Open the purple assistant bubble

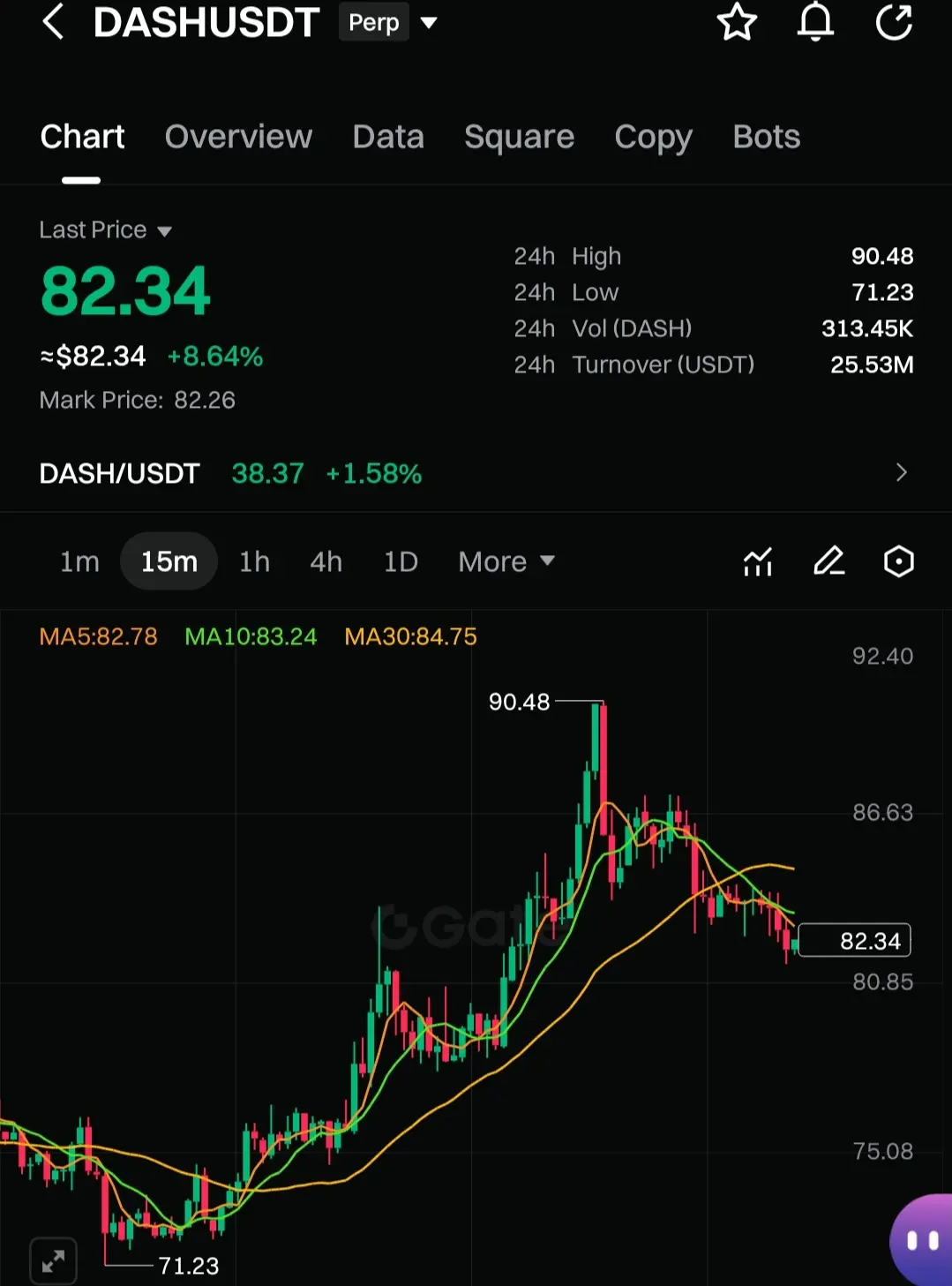[x=921, y=1240]
